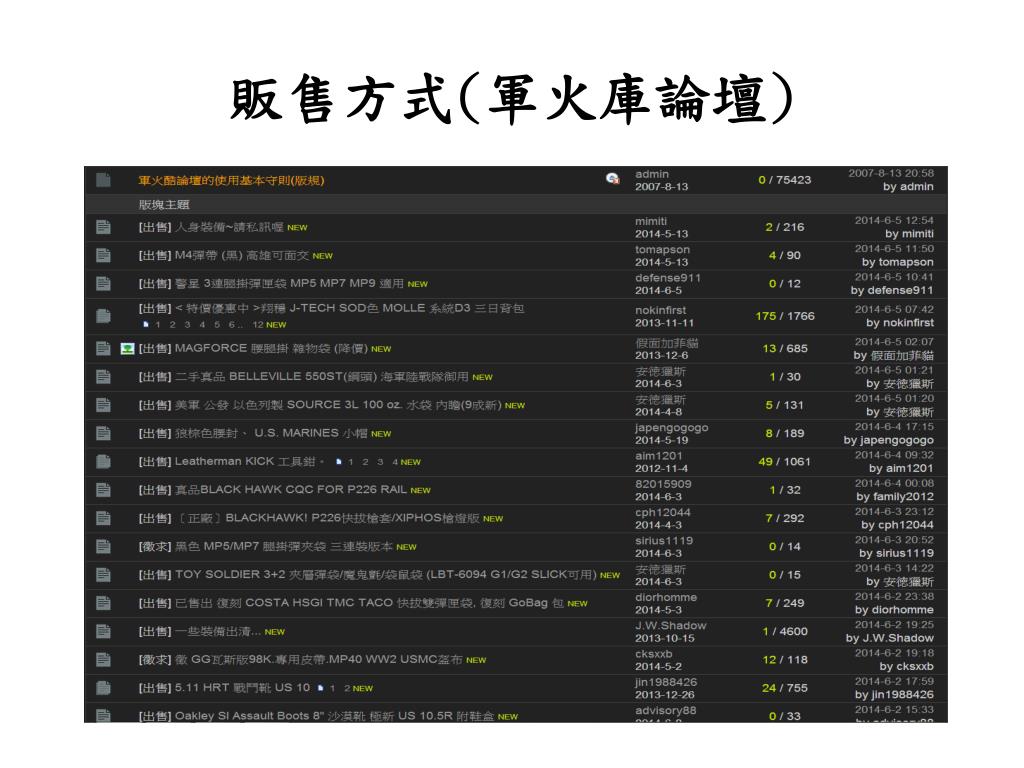Click the reply count 175 / 1766

785,316
